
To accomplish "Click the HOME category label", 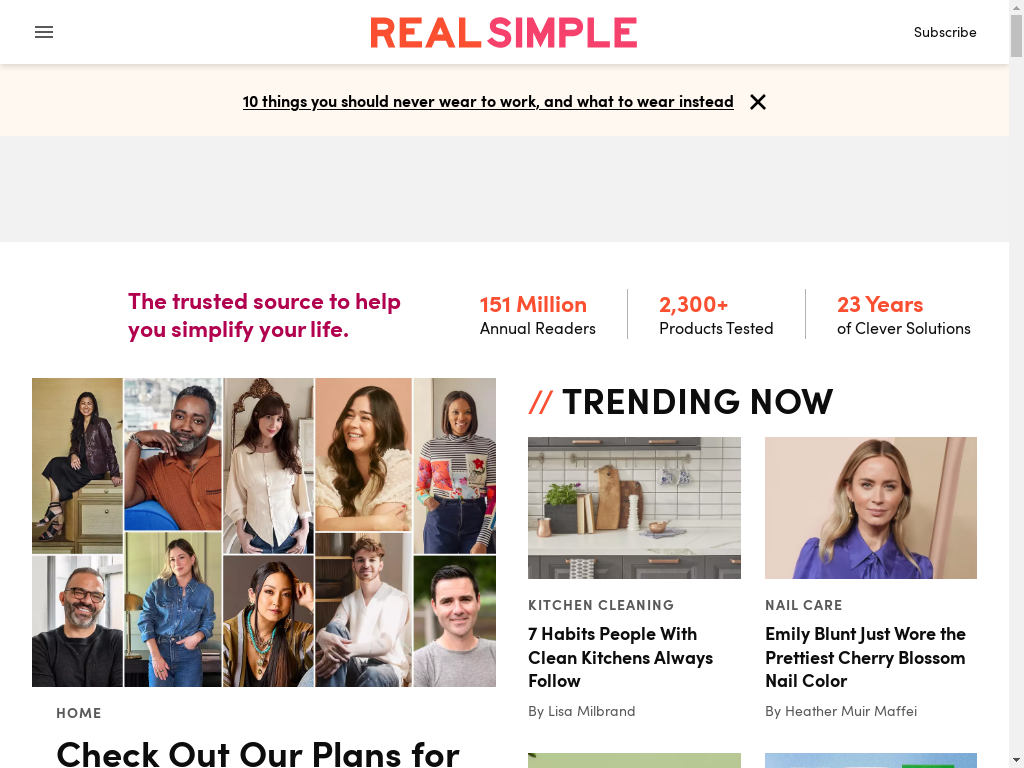I will pos(78,713).
